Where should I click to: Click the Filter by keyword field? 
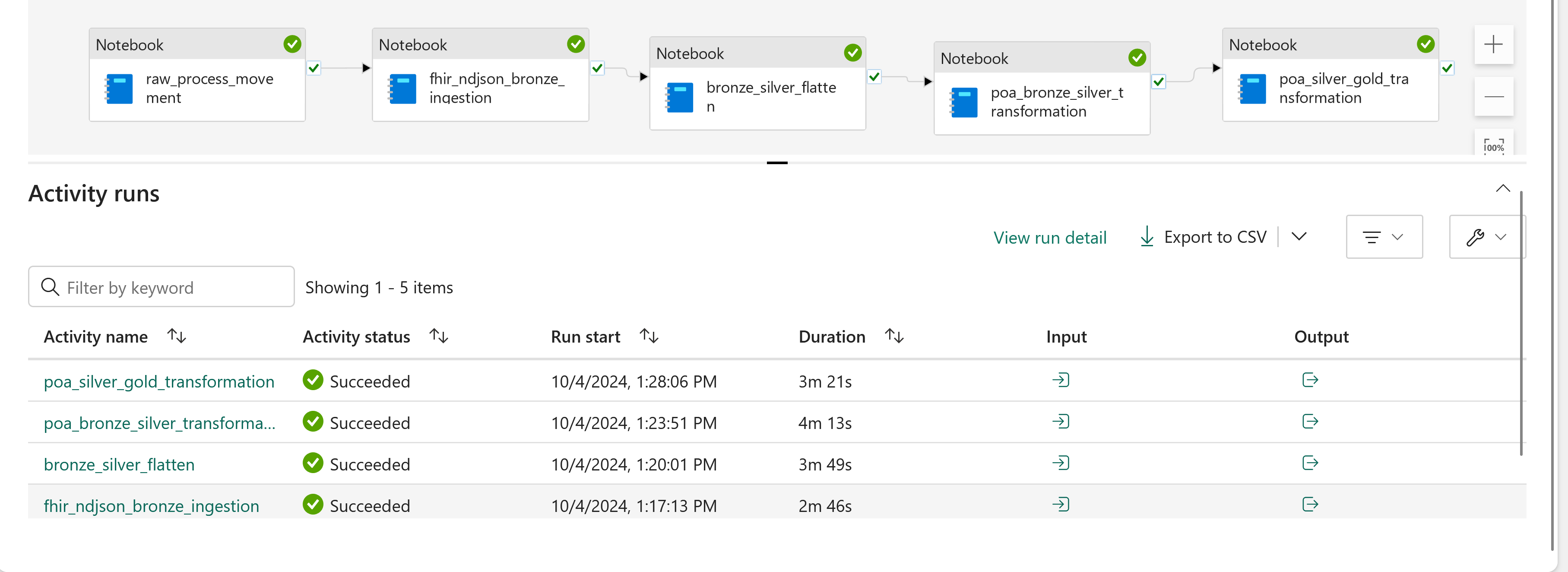click(x=162, y=287)
